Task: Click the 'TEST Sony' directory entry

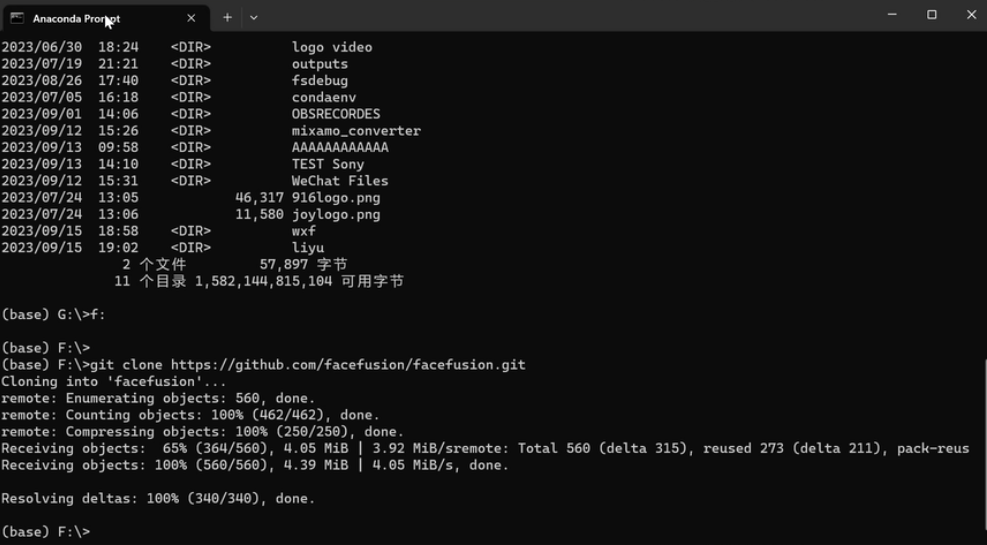Action: tap(327, 164)
